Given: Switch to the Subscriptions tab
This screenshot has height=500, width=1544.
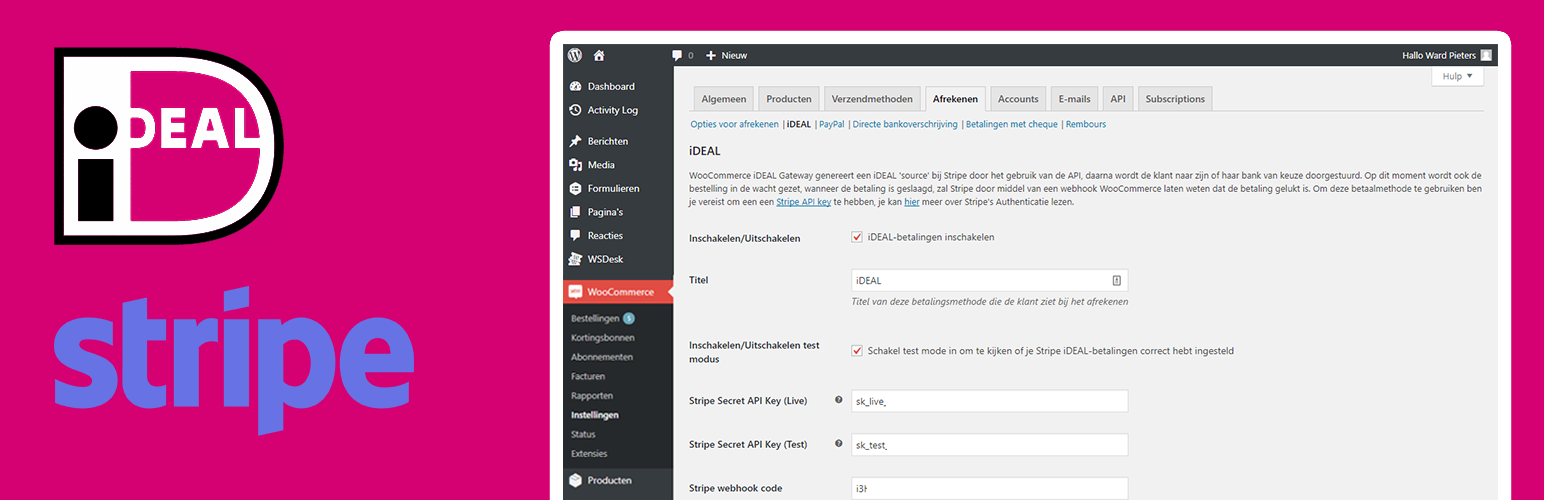Looking at the screenshot, I should click(x=1175, y=99).
